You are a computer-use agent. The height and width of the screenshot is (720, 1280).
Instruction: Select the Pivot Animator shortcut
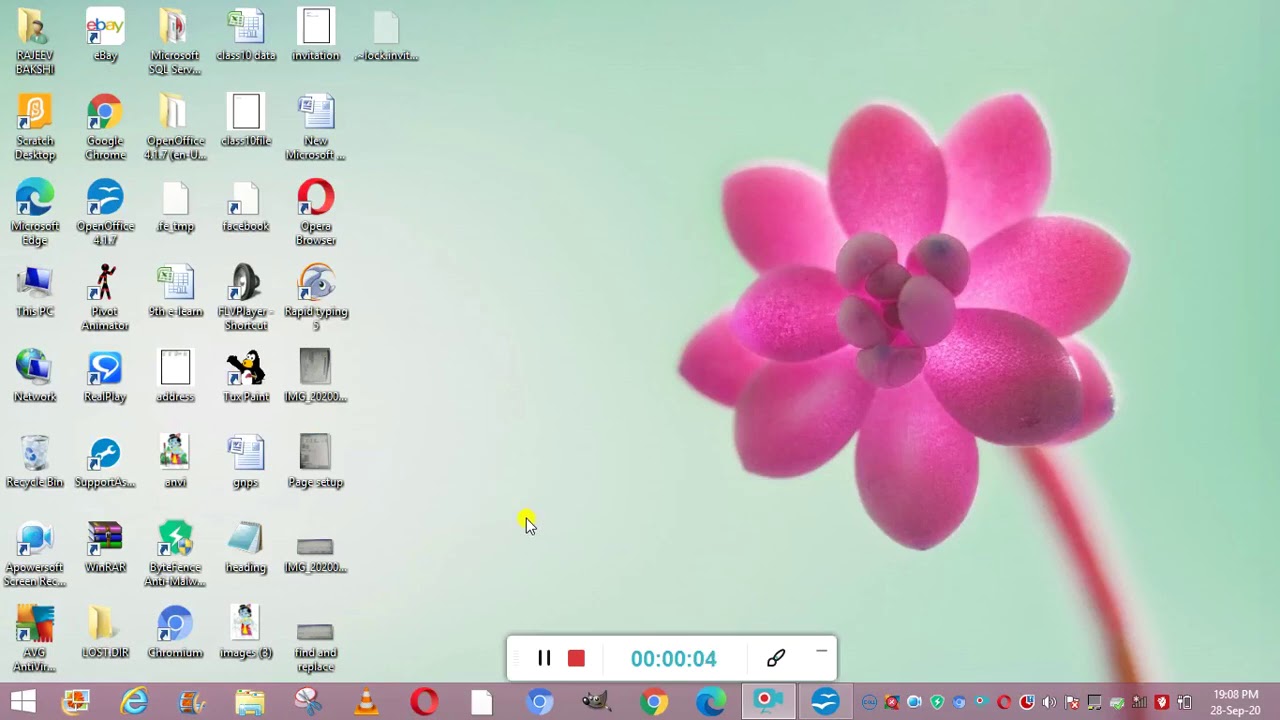click(105, 297)
